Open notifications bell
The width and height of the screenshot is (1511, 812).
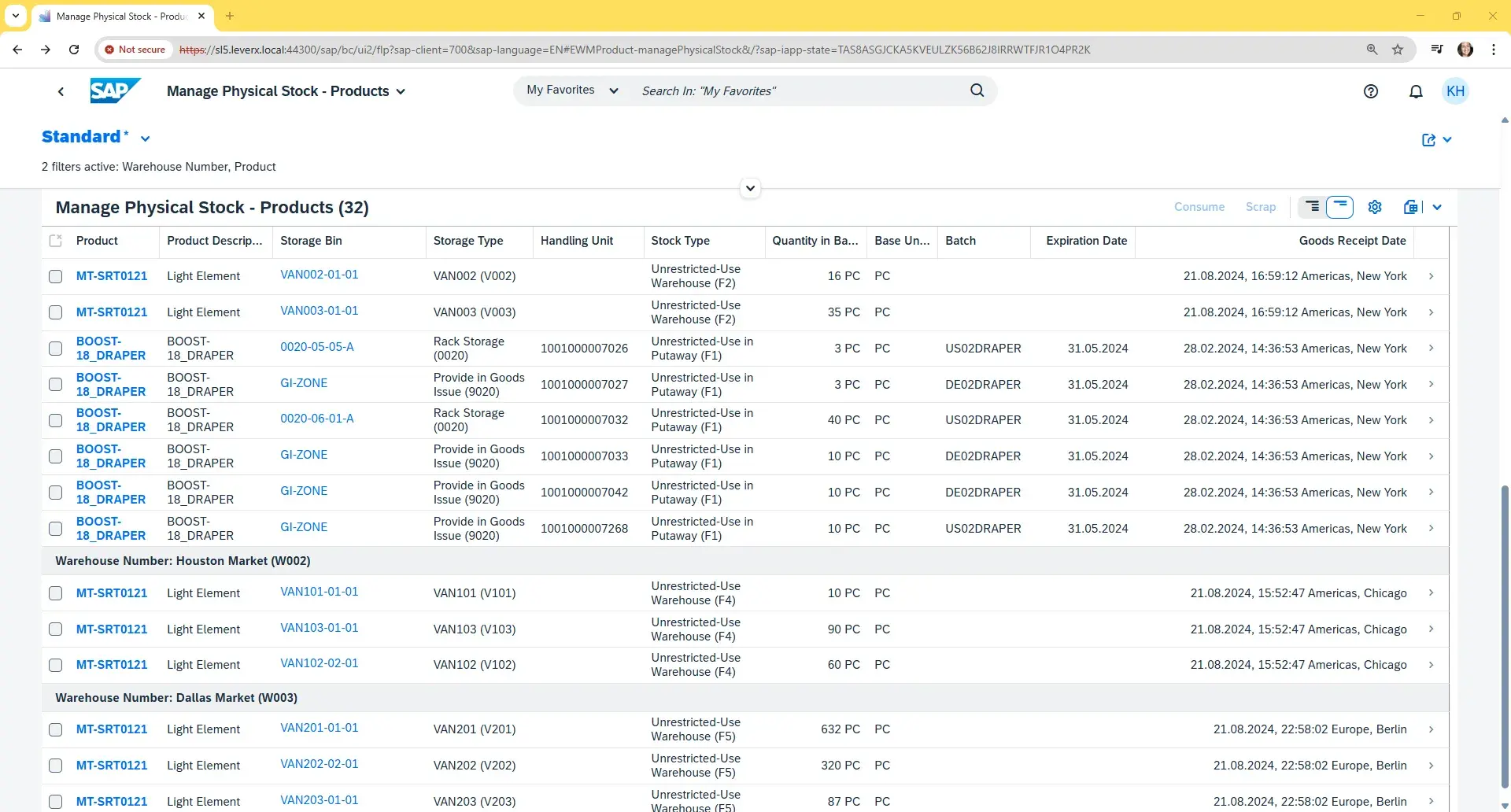pos(1416,91)
